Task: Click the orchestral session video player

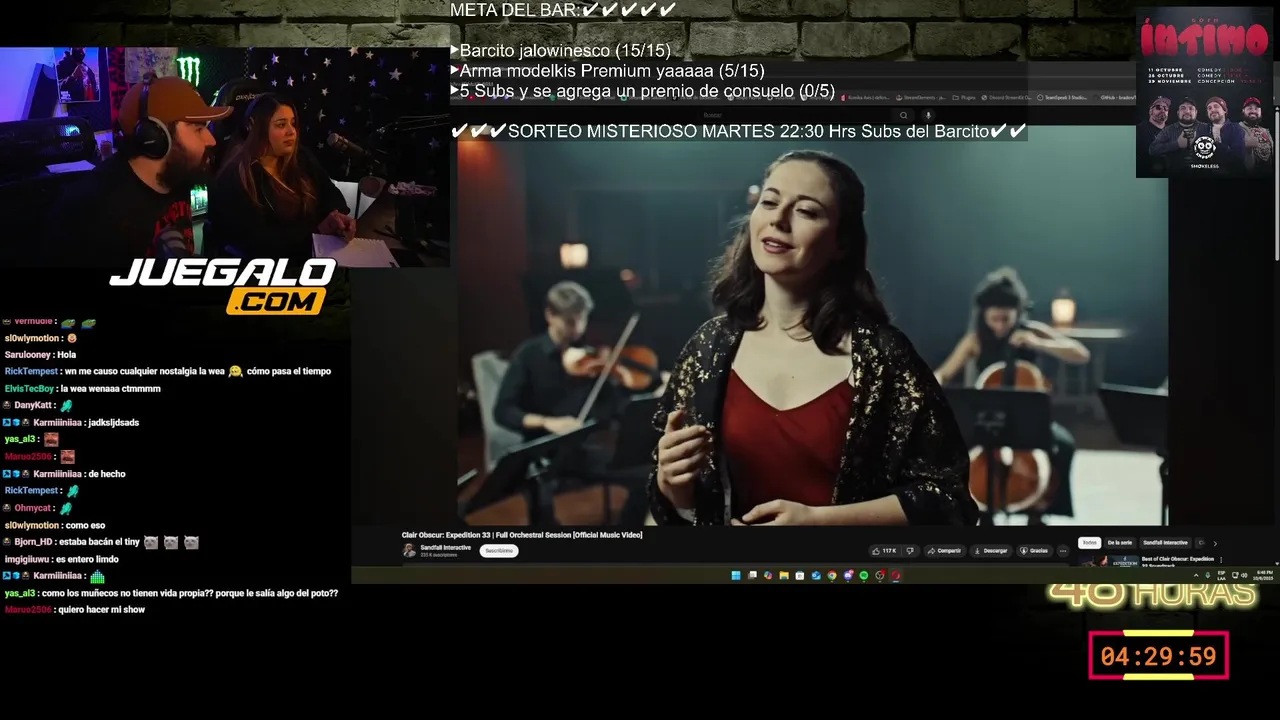Action: [x=812, y=325]
